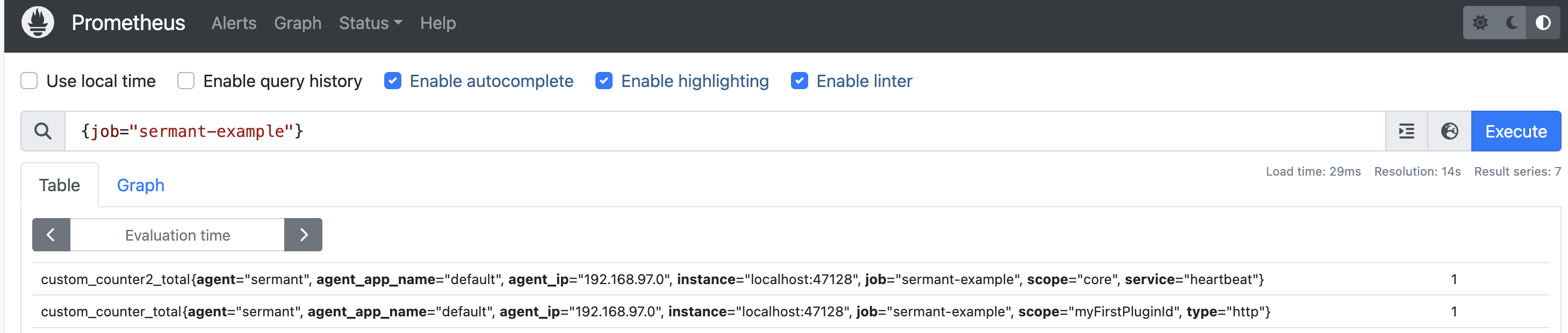This screenshot has width=1568, height=333.
Task: Click the Prometheus flame logo
Action: click(38, 23)
